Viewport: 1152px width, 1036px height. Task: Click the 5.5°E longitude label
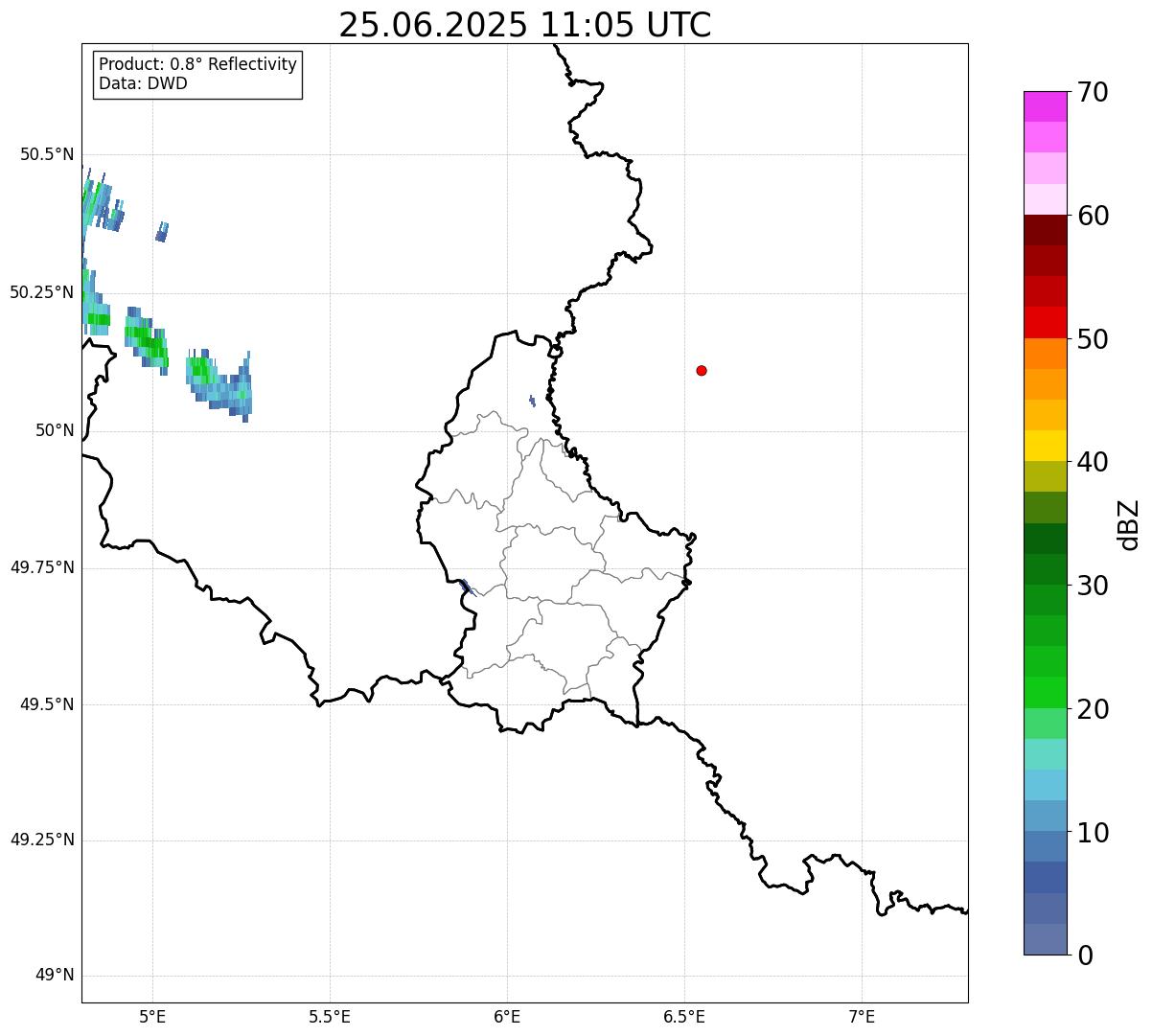point(330,1016)
